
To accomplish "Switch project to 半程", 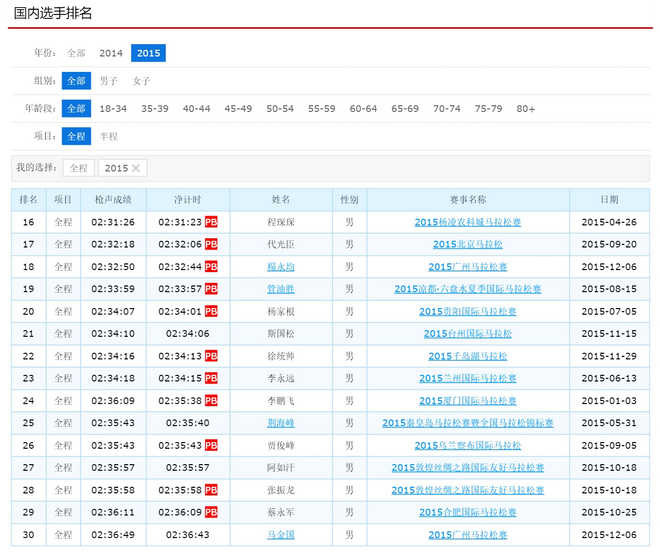I will click(108, 136).
